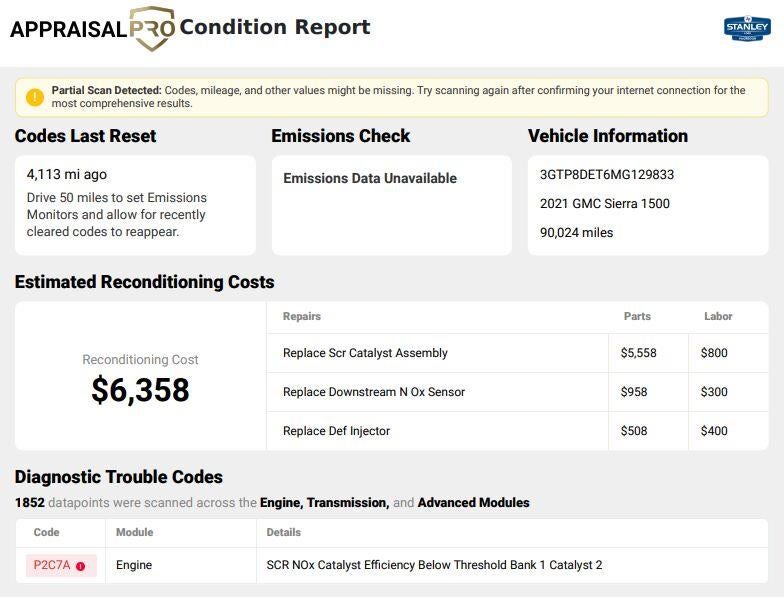Viewport: 784px width, 597px height.
Task: Click the 'Condition Report' title text
Action: 275,27
